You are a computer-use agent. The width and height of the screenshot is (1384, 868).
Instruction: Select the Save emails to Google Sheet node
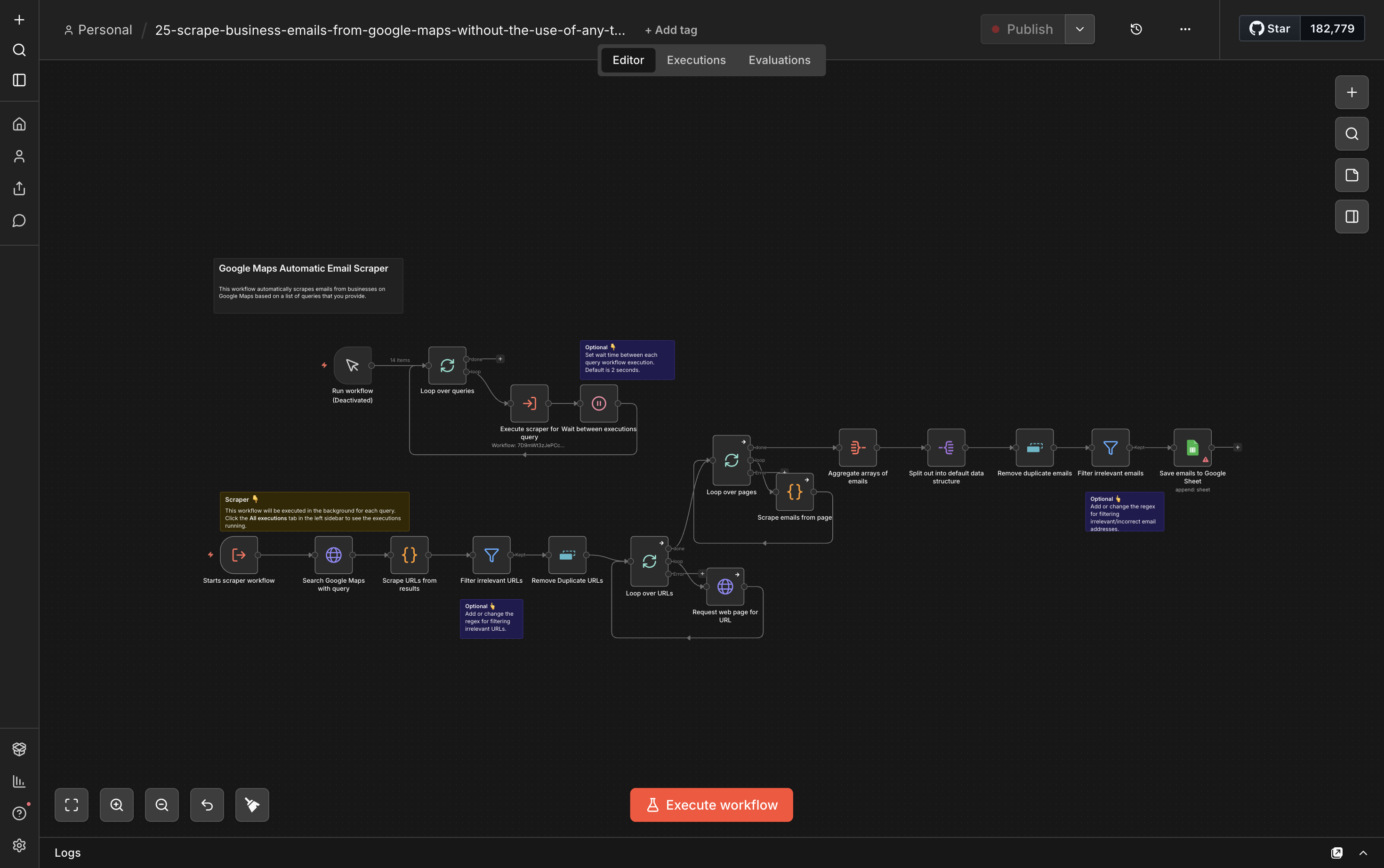1192,448
